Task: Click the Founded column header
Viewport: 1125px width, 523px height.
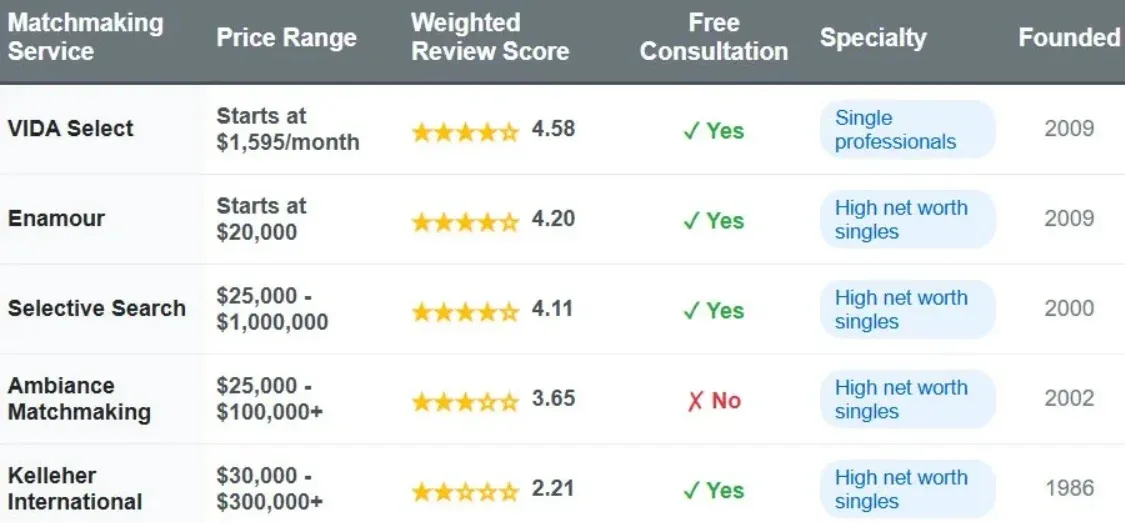Action: (x=1069, y=38)
